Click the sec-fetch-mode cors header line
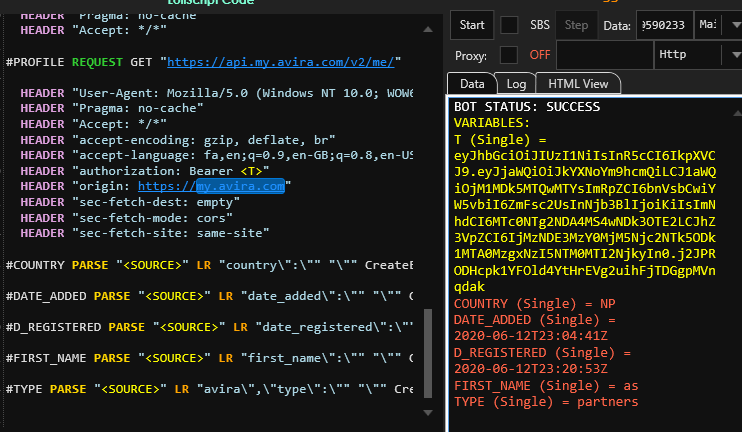The image size is (742, 432). click(x=126, y=218)
